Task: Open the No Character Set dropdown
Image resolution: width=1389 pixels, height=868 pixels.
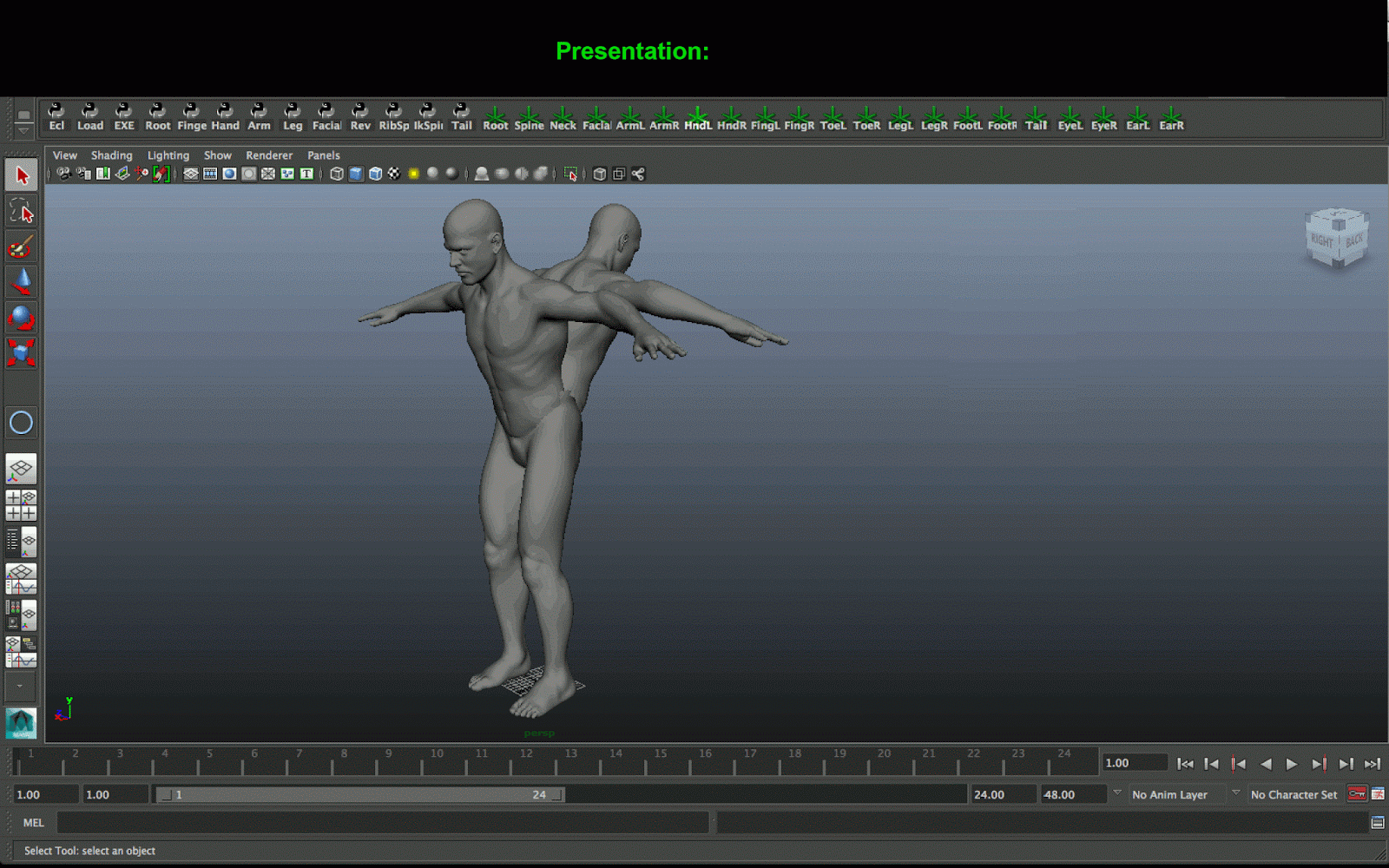Action: point(1294,794)
